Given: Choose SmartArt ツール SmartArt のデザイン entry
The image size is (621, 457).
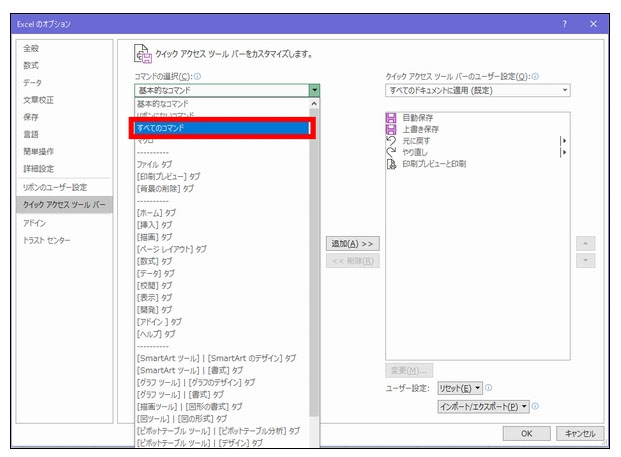Looking at the screenshot, I should [x=222, y=358].
